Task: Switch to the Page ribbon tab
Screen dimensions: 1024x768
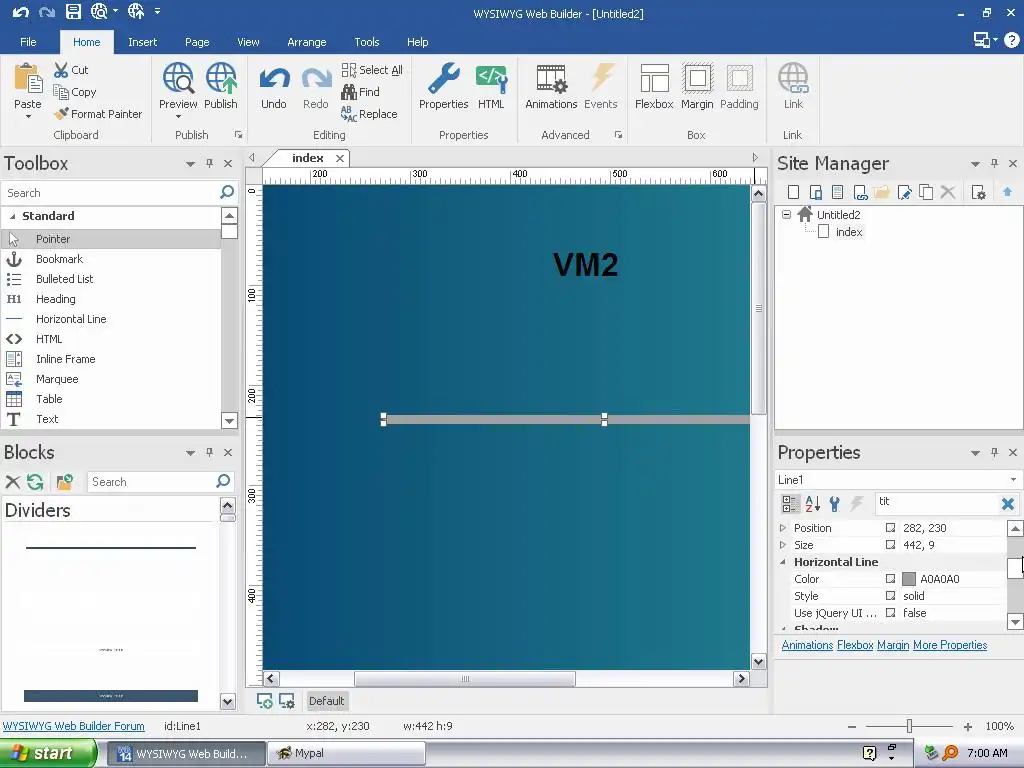Action: 197,42
